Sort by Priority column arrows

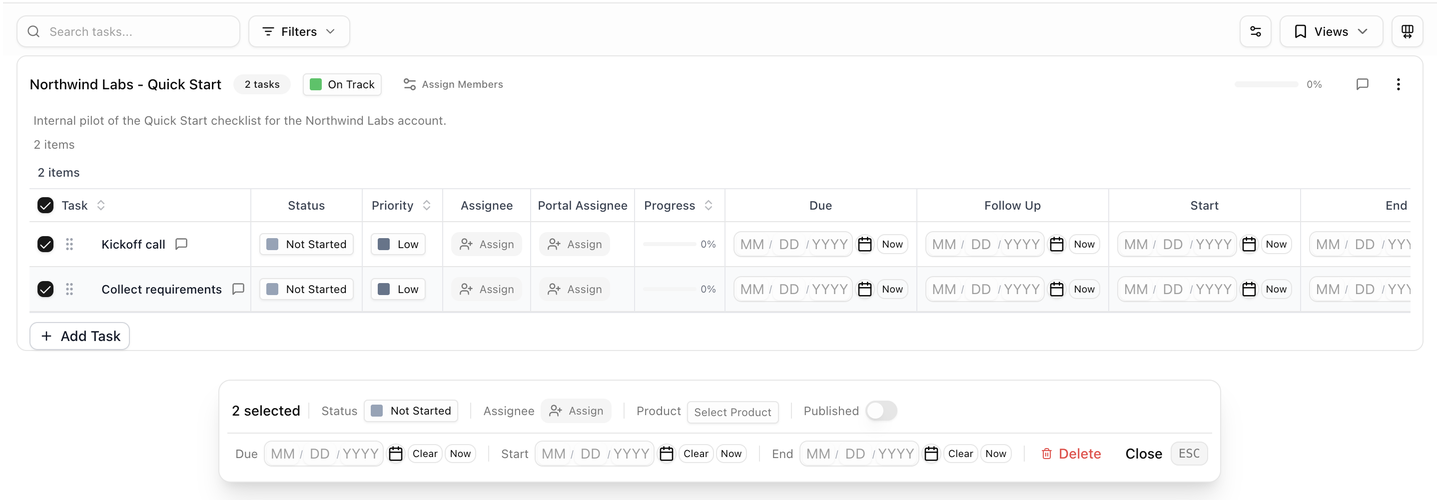427,205
